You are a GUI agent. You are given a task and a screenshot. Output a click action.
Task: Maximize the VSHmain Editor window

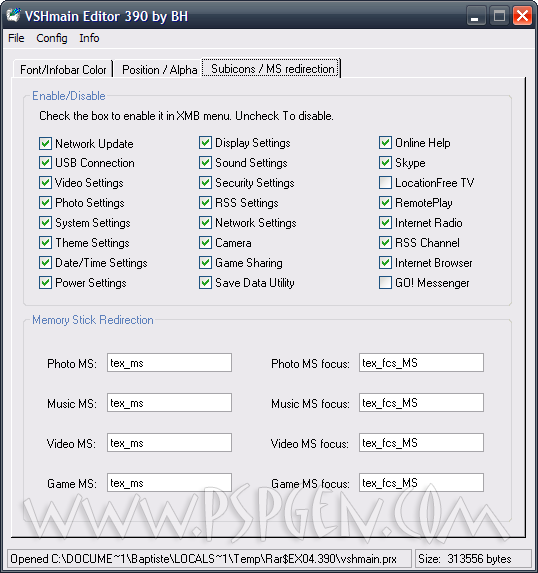point(499,16)
